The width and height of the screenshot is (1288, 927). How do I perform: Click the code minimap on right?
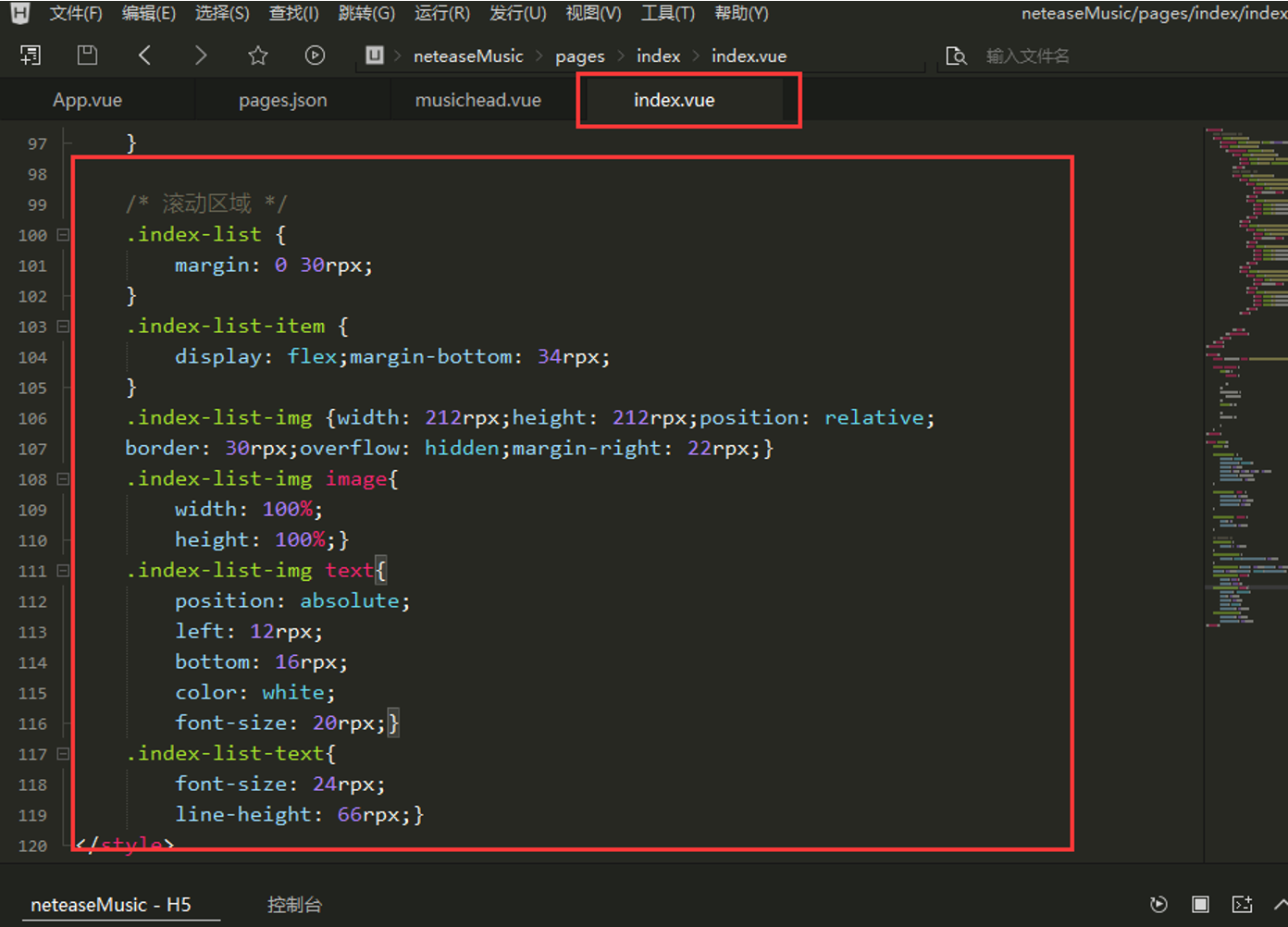(x=1246, y=377)
